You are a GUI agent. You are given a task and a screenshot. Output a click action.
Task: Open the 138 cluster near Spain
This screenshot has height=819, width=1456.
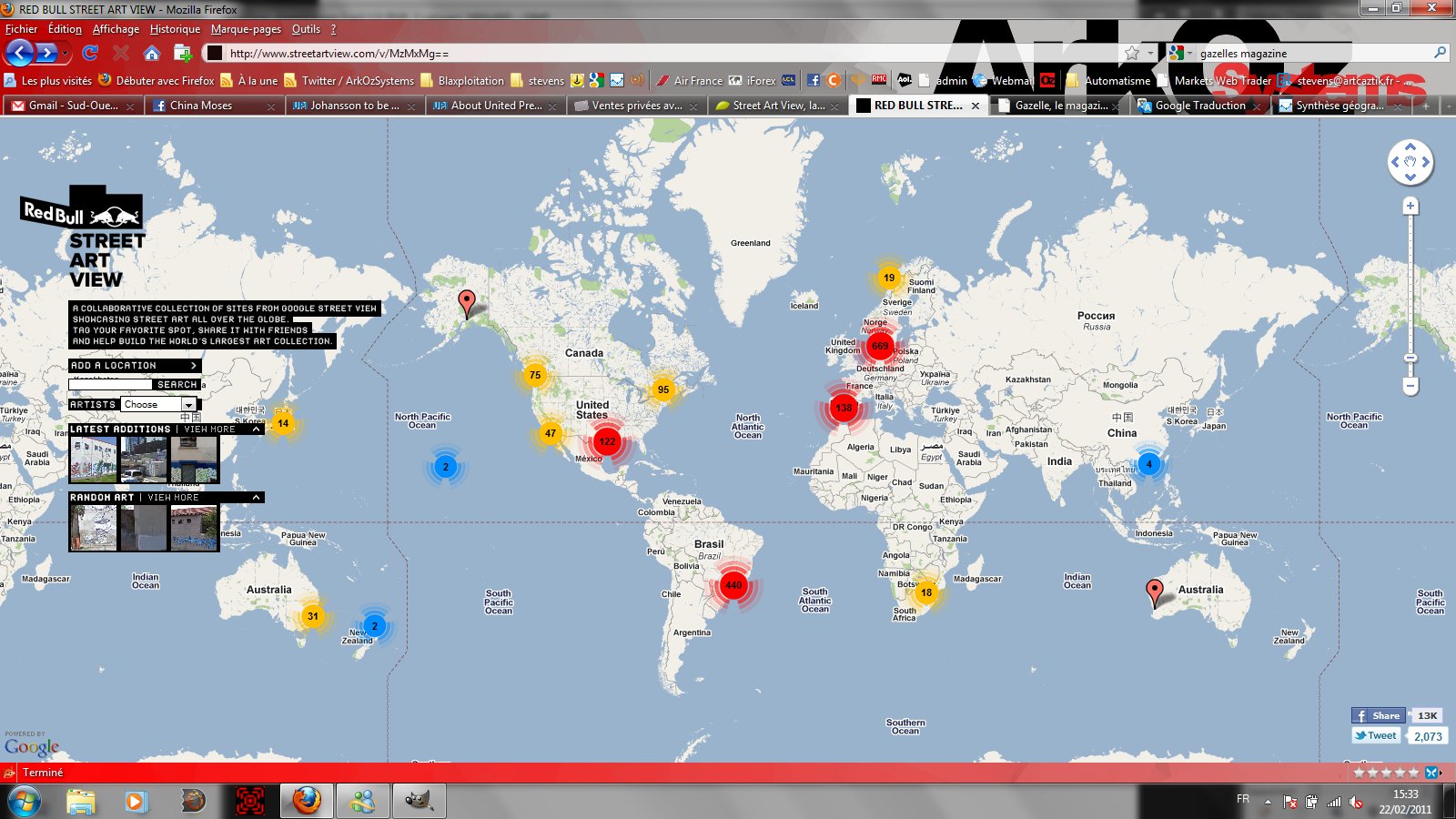tap(844, 408)
